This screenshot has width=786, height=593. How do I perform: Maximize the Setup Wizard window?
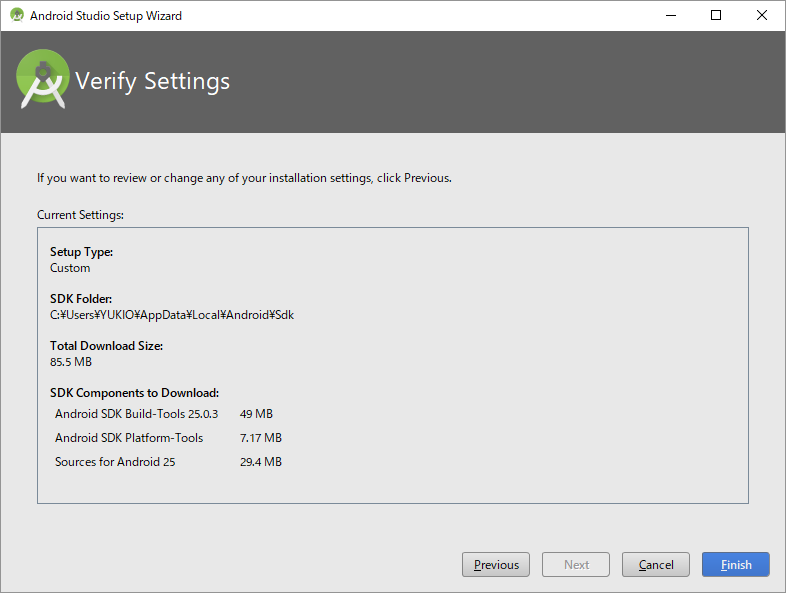(716, 15)
